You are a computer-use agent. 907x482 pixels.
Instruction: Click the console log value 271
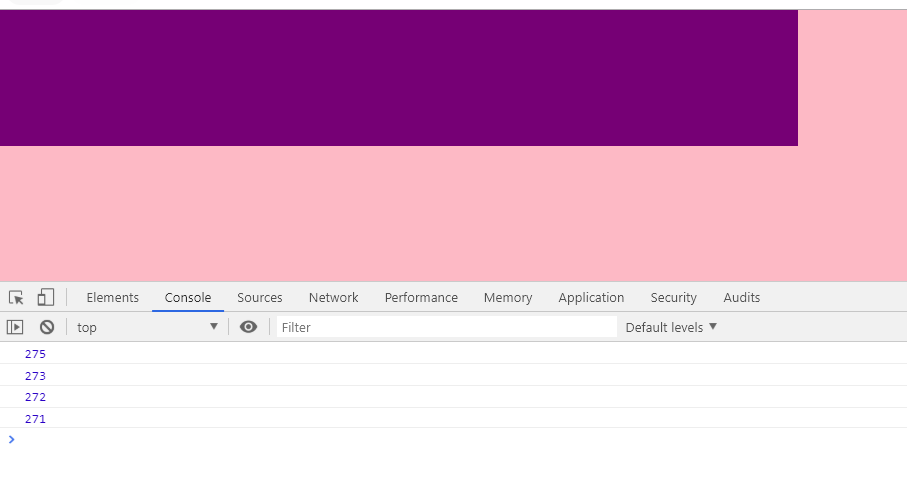tap(35, 418)
